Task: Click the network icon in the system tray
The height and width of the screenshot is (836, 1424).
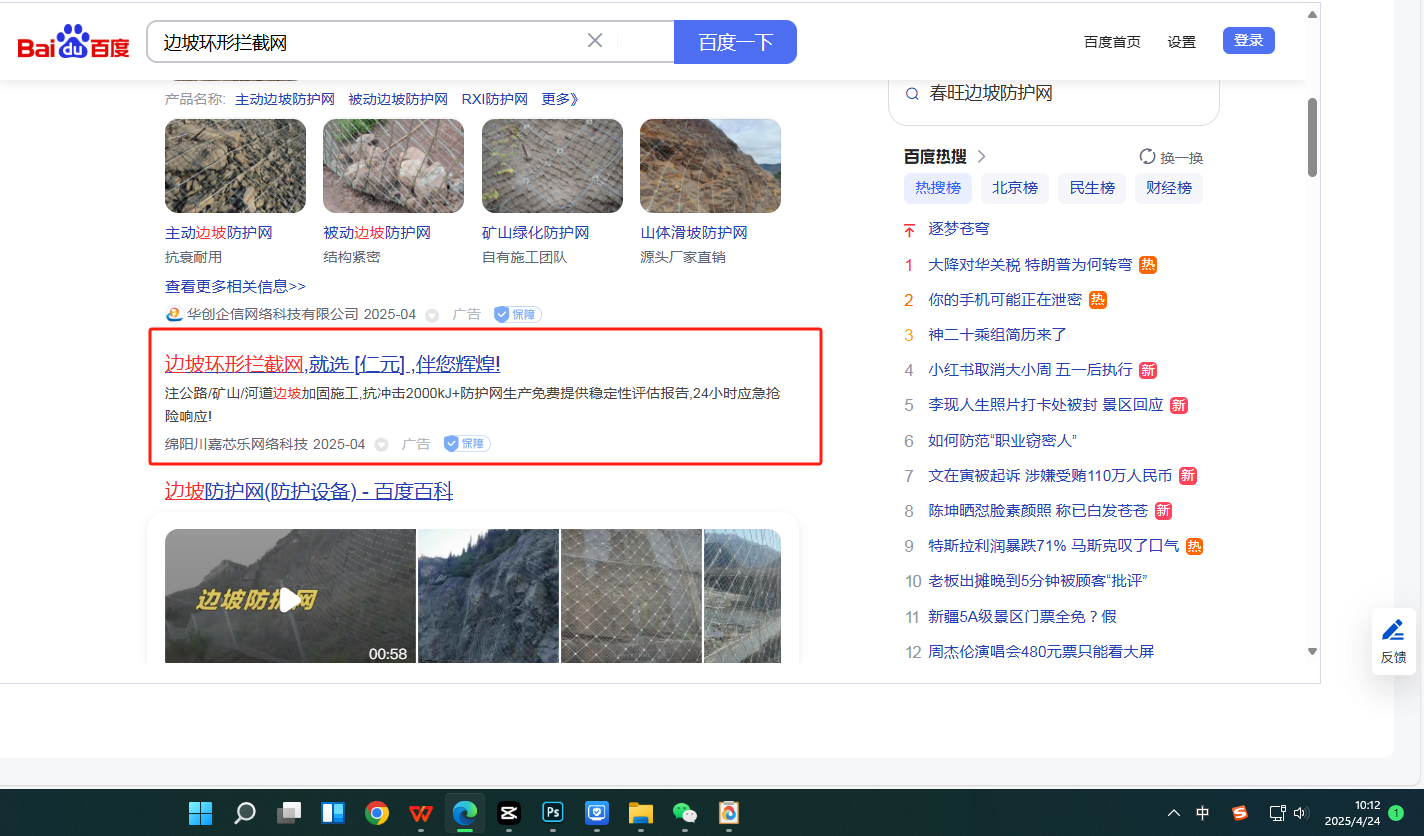Action: click(1277, 813)
